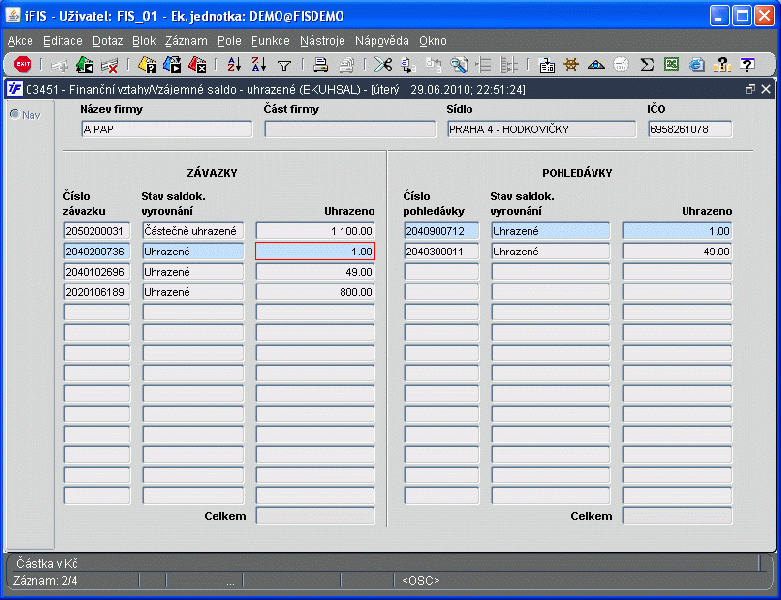781x600 pixels.
Task: Click the calendar form icon in toolbar
Action: (x=547, y=65)
